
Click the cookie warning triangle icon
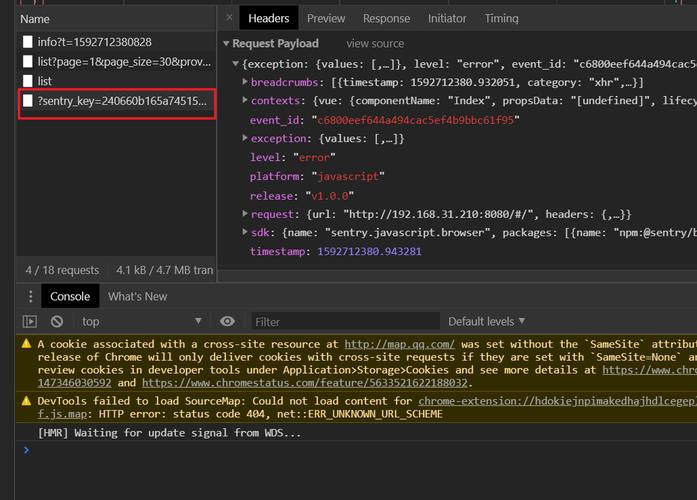tap(26, 344)
